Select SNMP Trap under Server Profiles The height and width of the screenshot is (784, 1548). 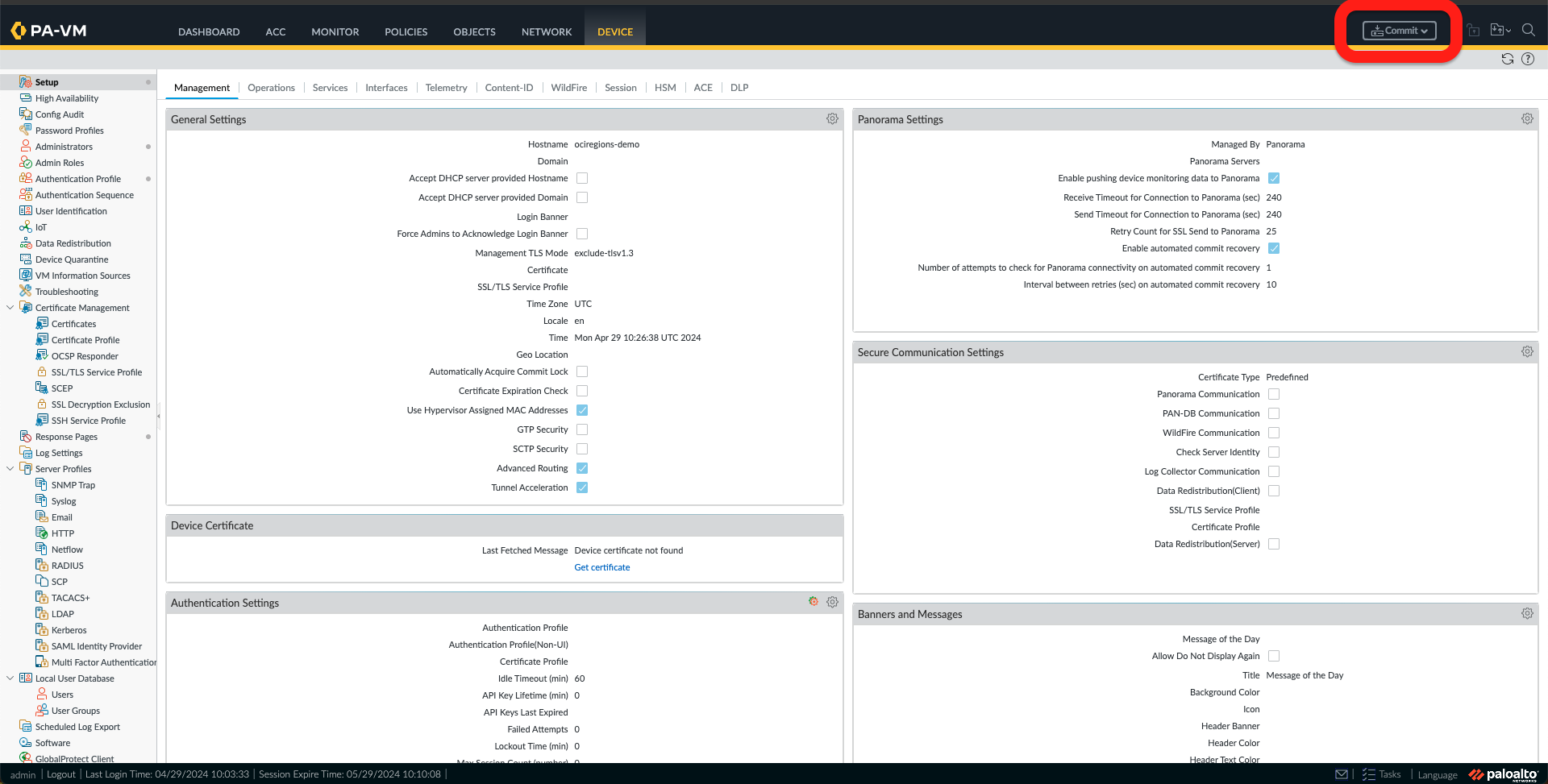coord(72,484)
